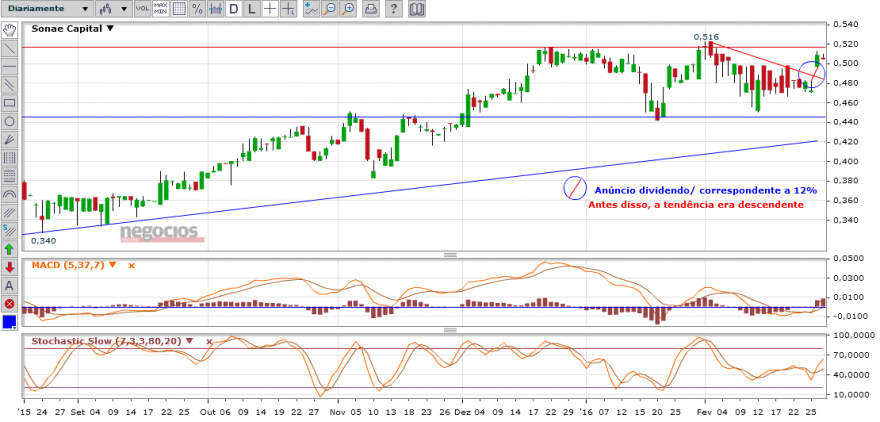Select the trend line tool
The height and width of the screenshot is (422, 880).
pyautogui.click(x=9, y=48)
